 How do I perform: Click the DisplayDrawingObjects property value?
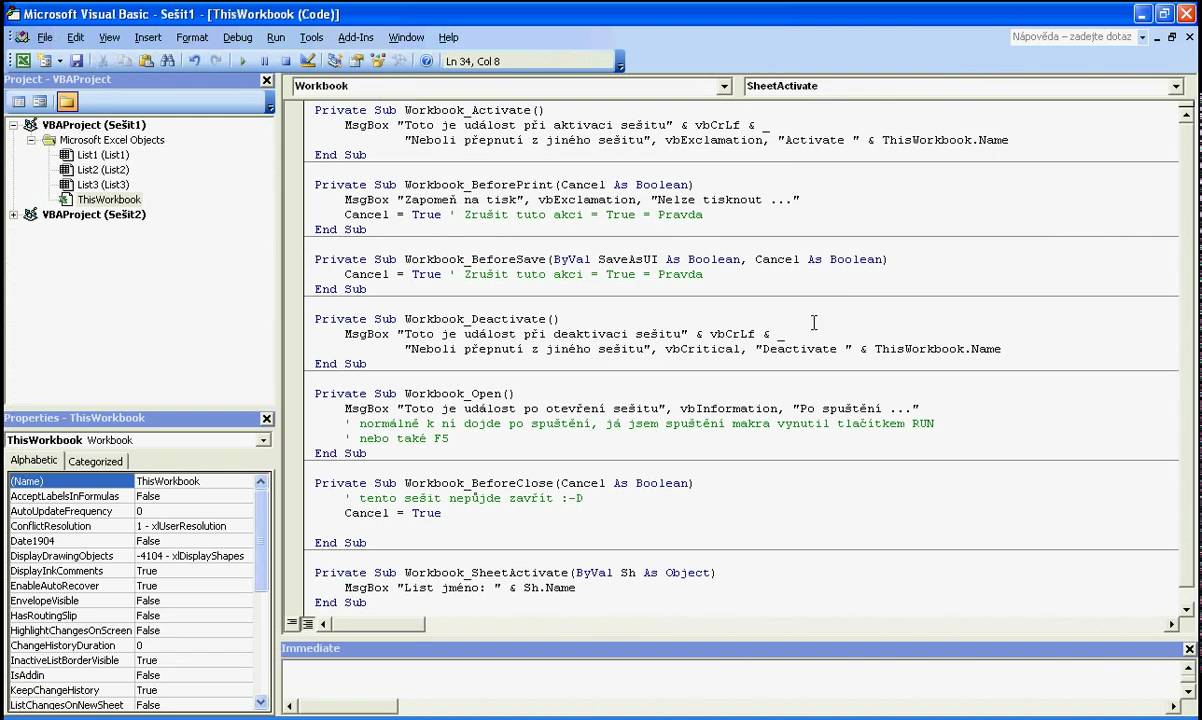coord(194,556)
